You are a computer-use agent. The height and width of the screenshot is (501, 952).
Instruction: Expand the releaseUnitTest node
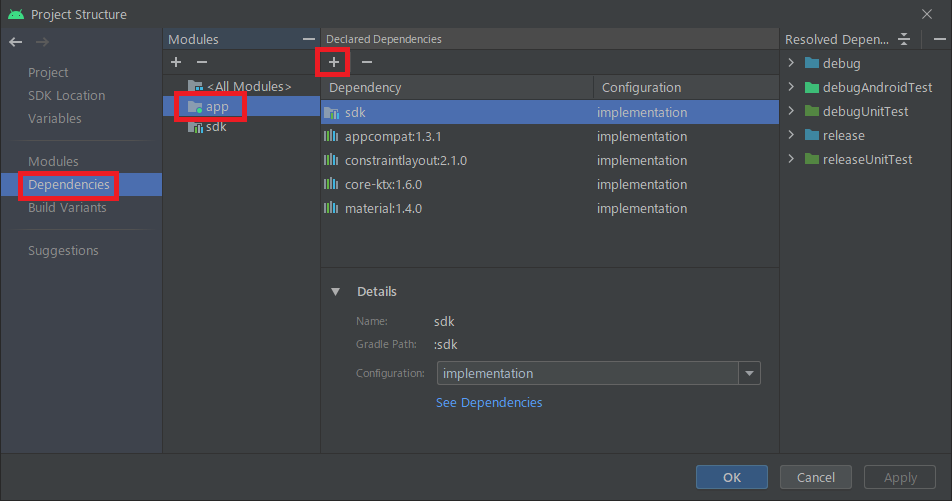point(791,158)
